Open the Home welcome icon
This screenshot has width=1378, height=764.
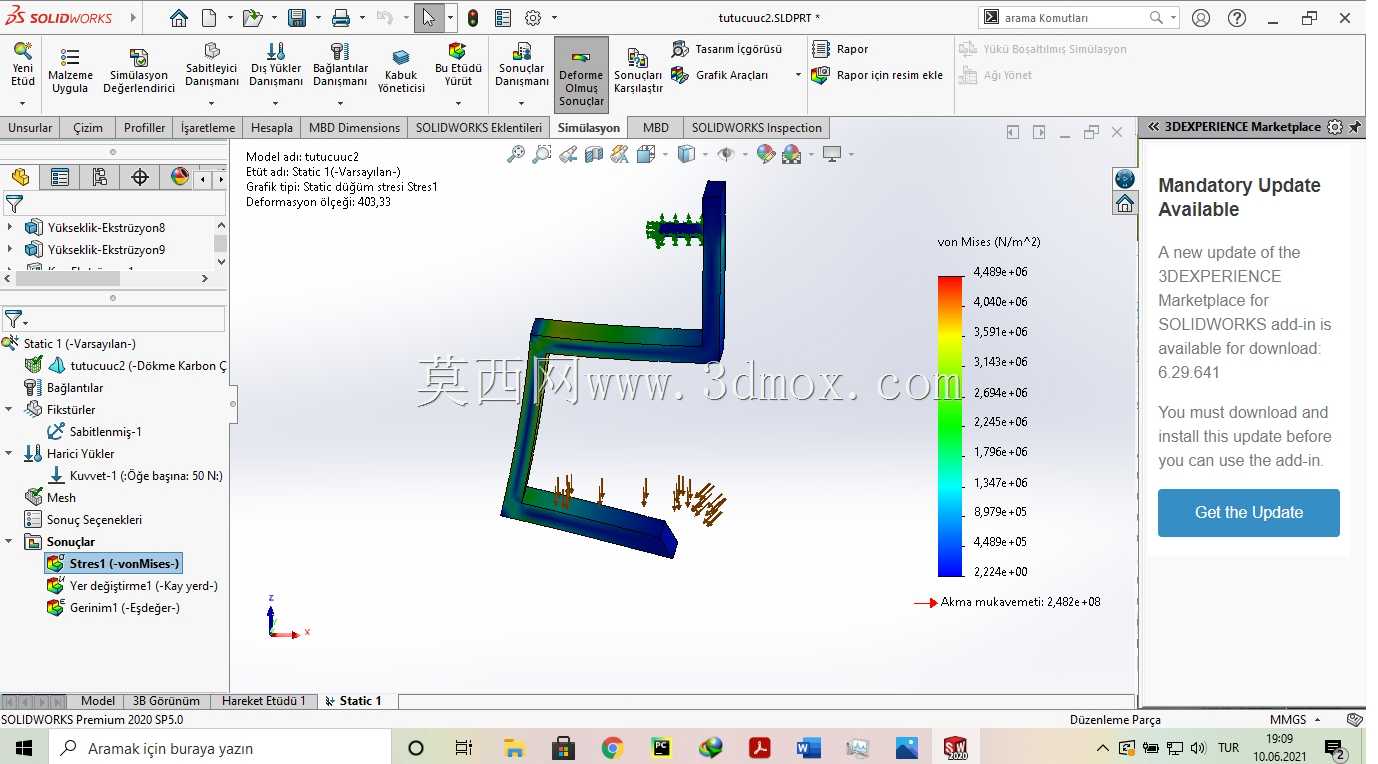point(178,18)
